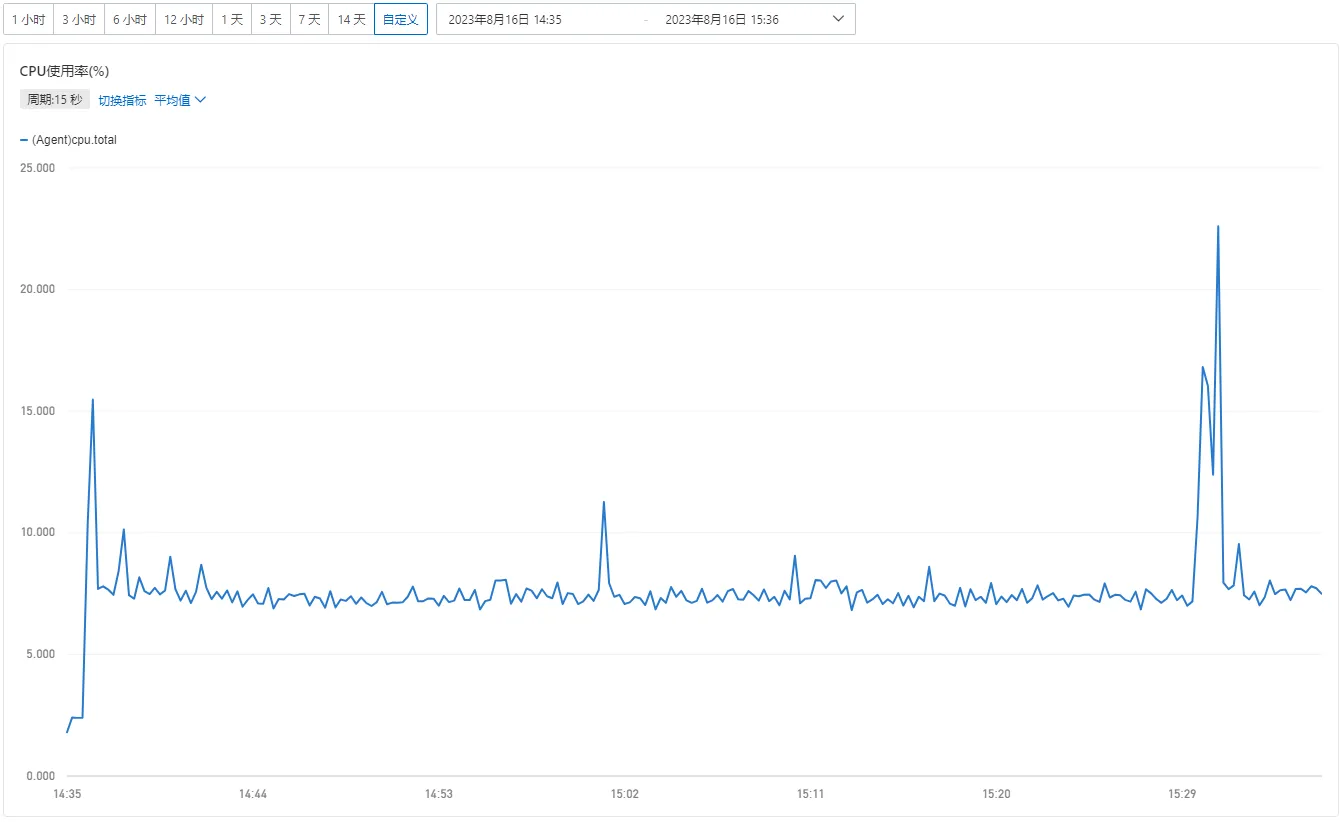Click the highest CPU spike above 20
Image resolution: width=1343 pixels, height=822 pixels.
[x=1218, y=226]
